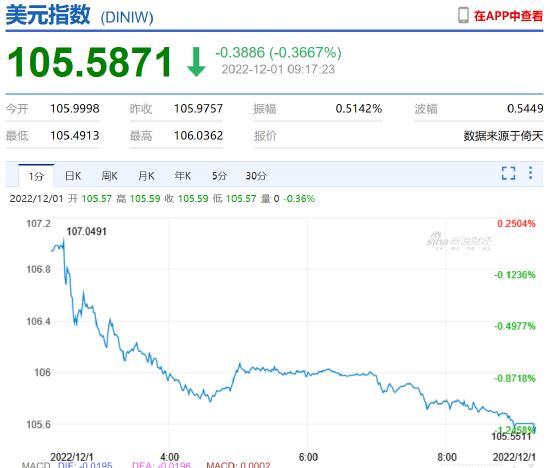Viewport: 550px width, 468px height.
Task: Click the 6:00 time axis label
Action: coord(308,457)
